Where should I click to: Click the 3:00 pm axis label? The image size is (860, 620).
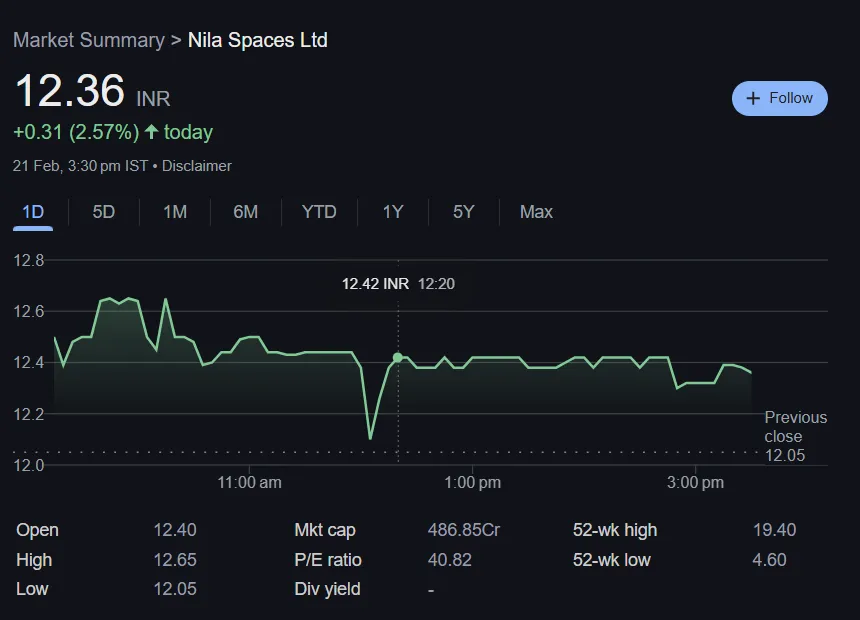(695, 482)
